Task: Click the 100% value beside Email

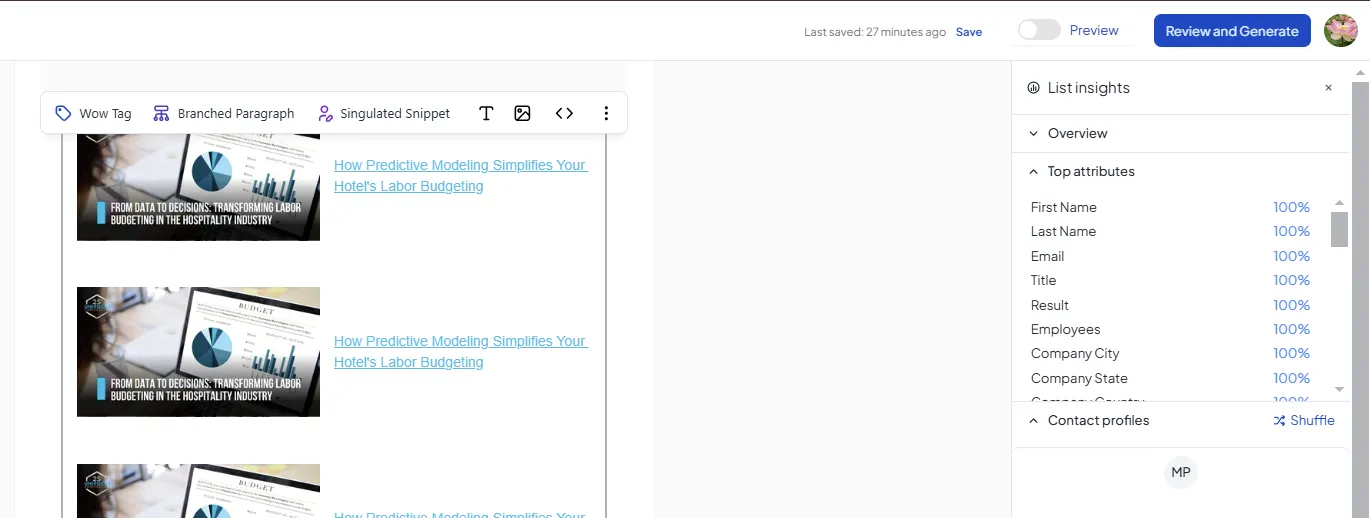Action: tap(1291, 256)
